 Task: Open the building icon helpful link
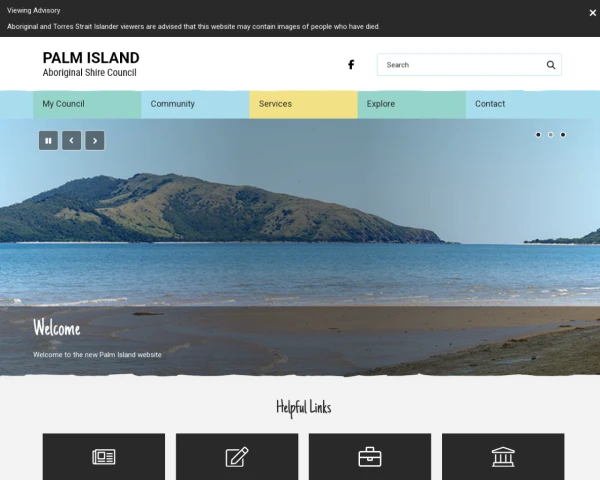click(503, 457)
